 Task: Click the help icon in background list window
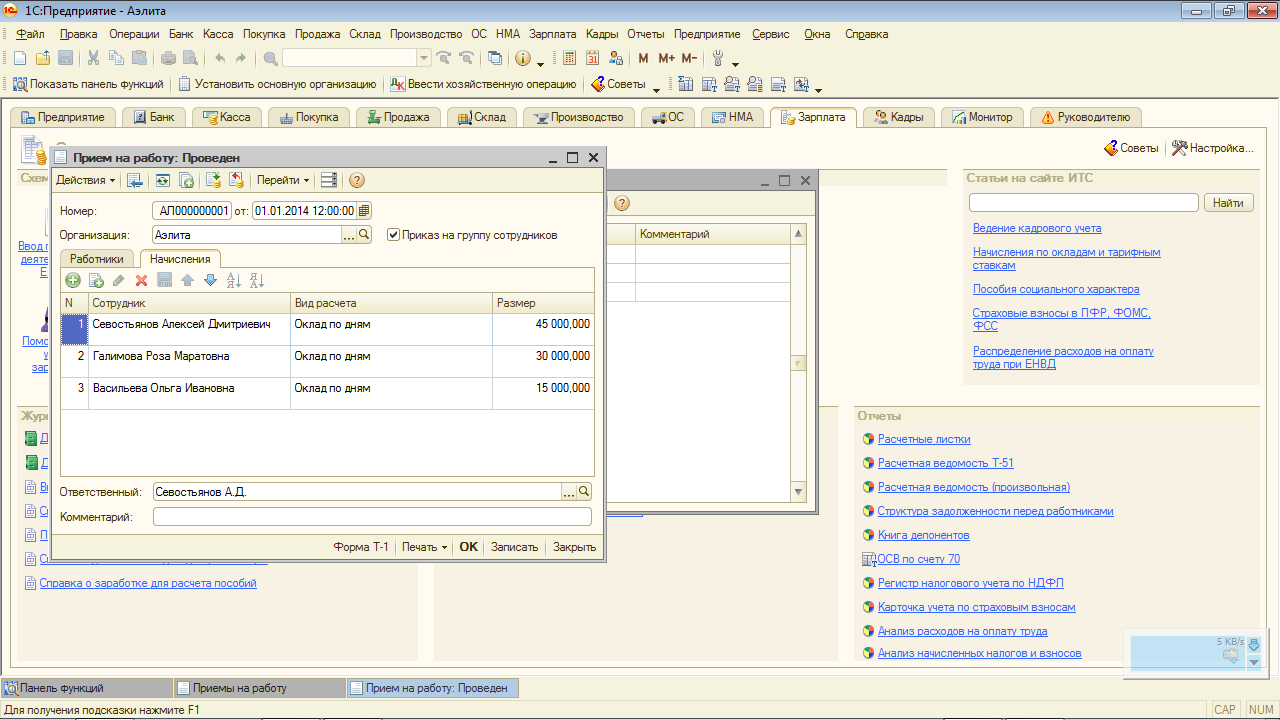[x=622, y=203]
